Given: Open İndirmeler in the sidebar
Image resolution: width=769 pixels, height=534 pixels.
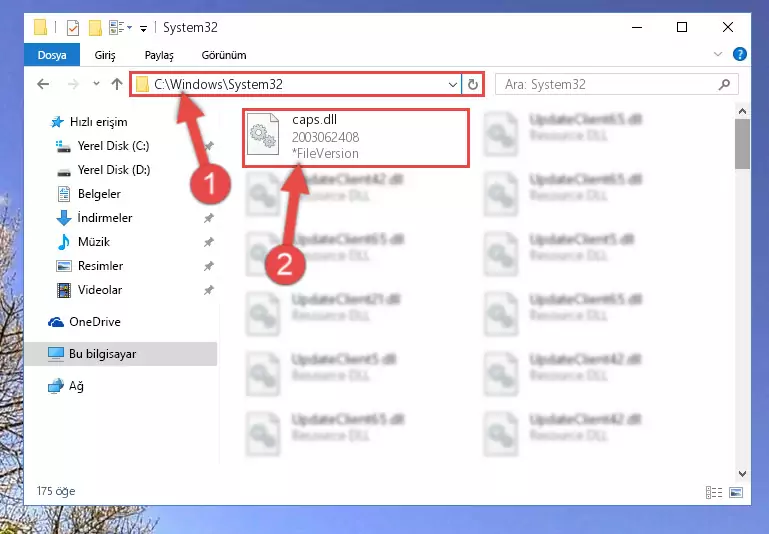Looking at the screenshot, I should pos(105,218).
